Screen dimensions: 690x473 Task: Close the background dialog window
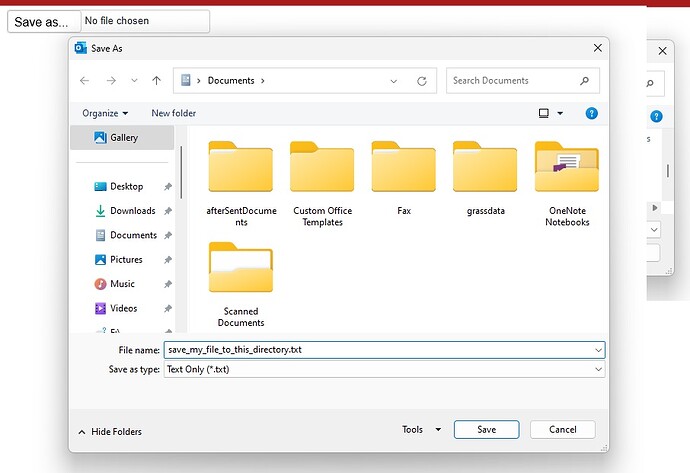[662, 51]
